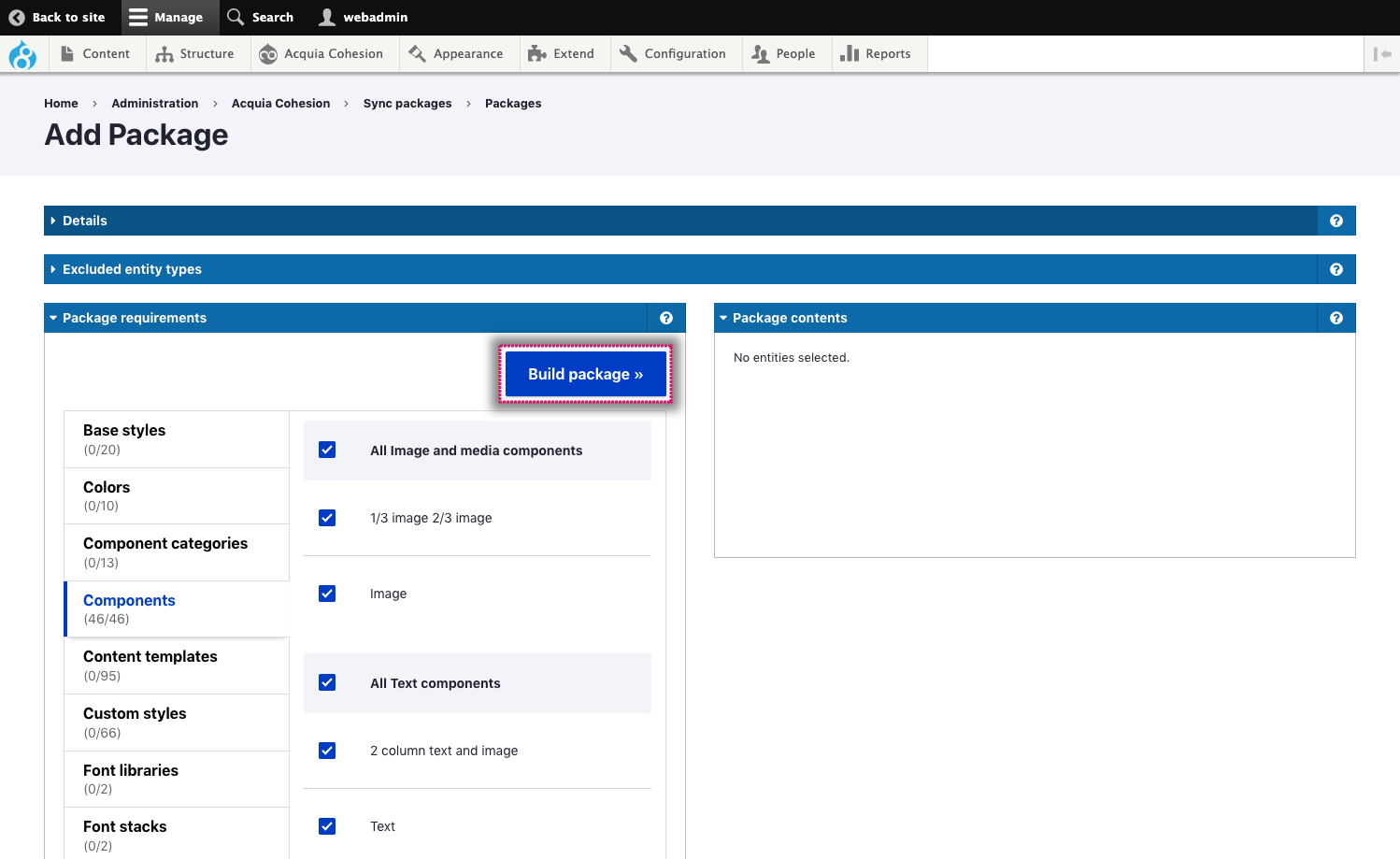Uncheck 2 column text and image

[327, 751]
